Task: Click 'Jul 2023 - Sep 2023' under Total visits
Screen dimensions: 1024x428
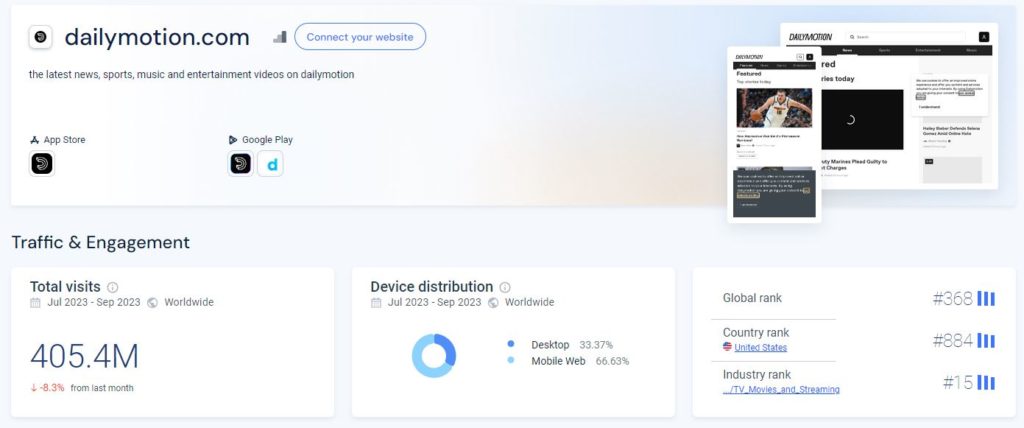Action: [93, 303]
